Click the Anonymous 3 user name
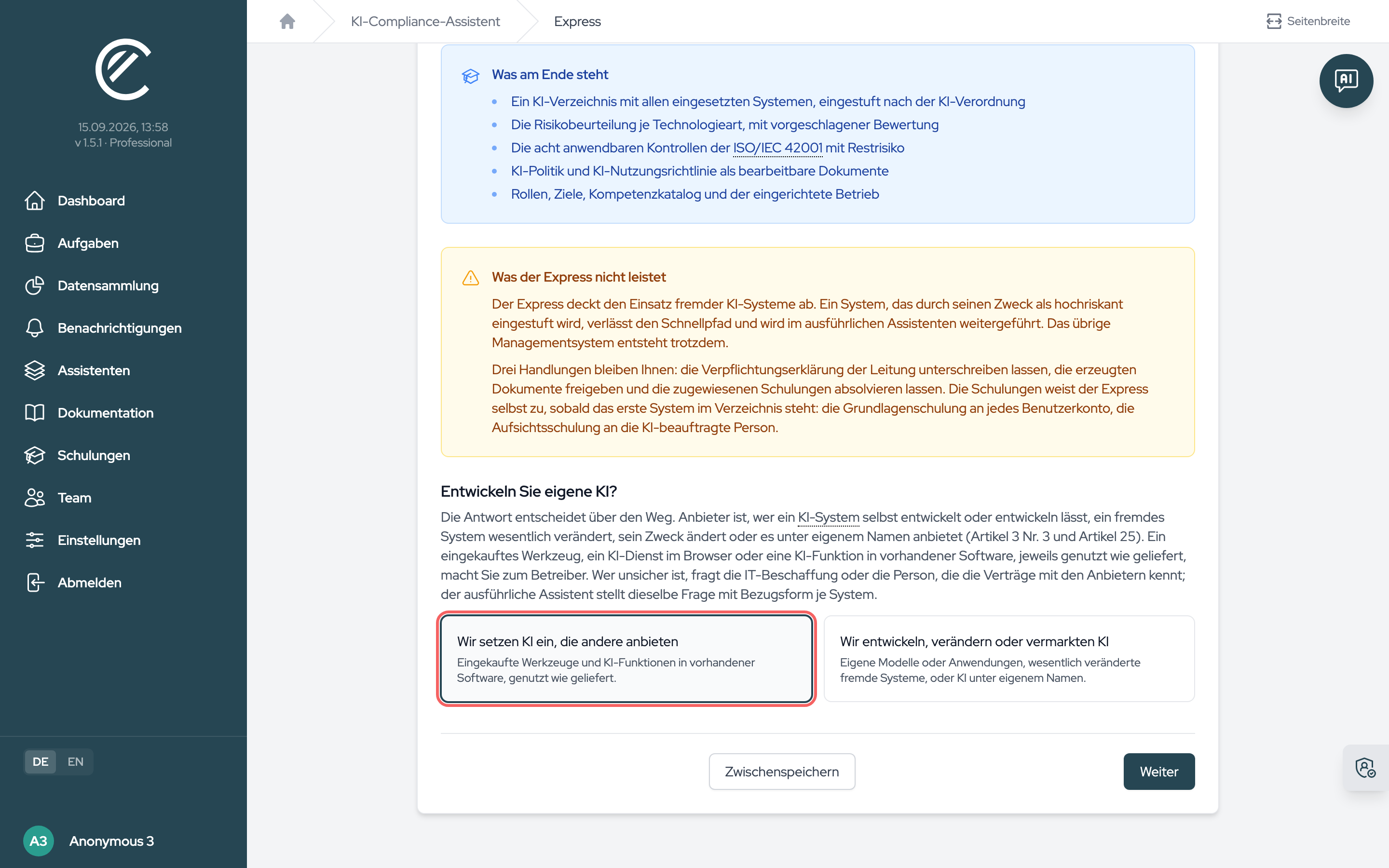The image size is (1389, 868). 111,841
